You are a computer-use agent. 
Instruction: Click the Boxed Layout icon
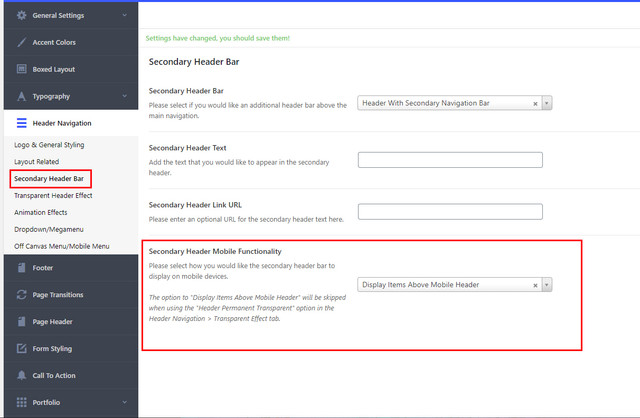click(21, 69)
